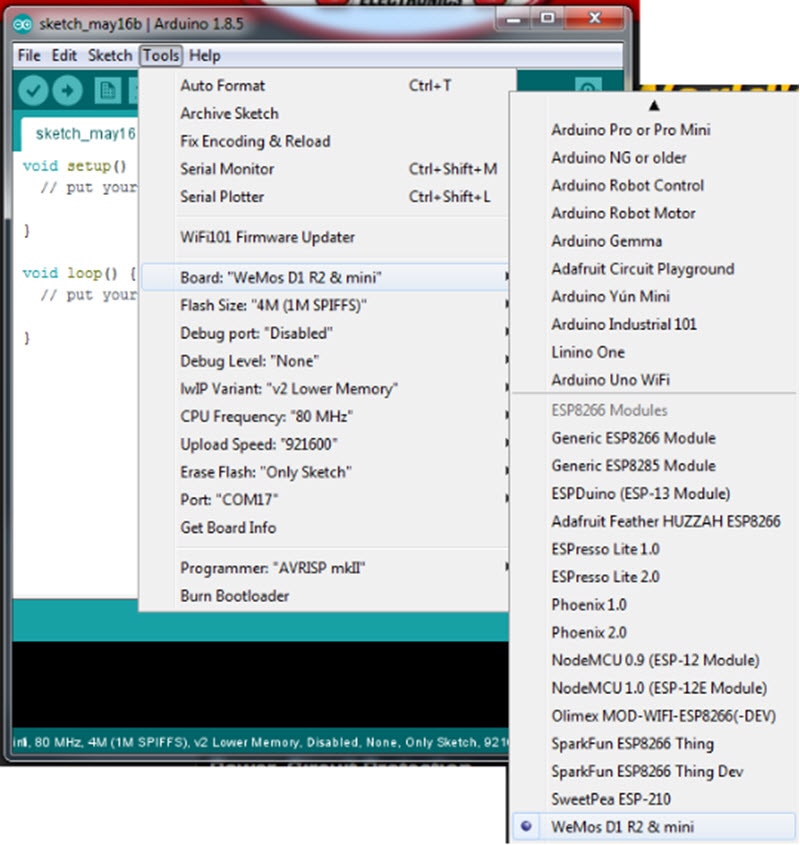Click the scroll-up arrow in the board list
The image size is (800, 845).
pyautogui.click(x=654, y=104)
